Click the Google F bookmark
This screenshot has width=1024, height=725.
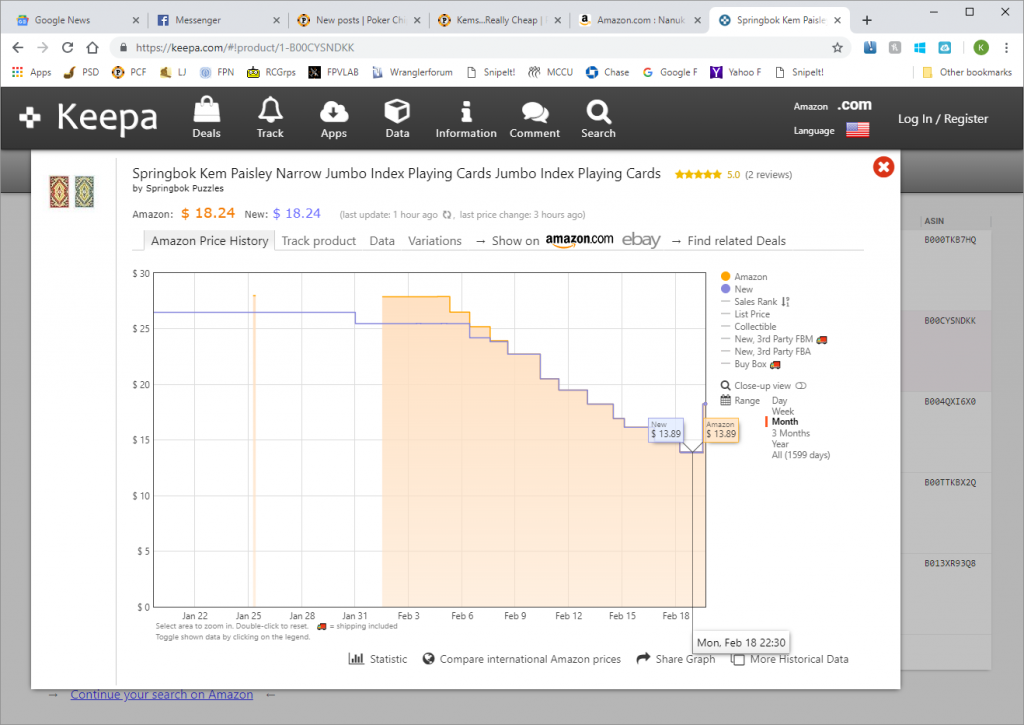pos(670,72)
